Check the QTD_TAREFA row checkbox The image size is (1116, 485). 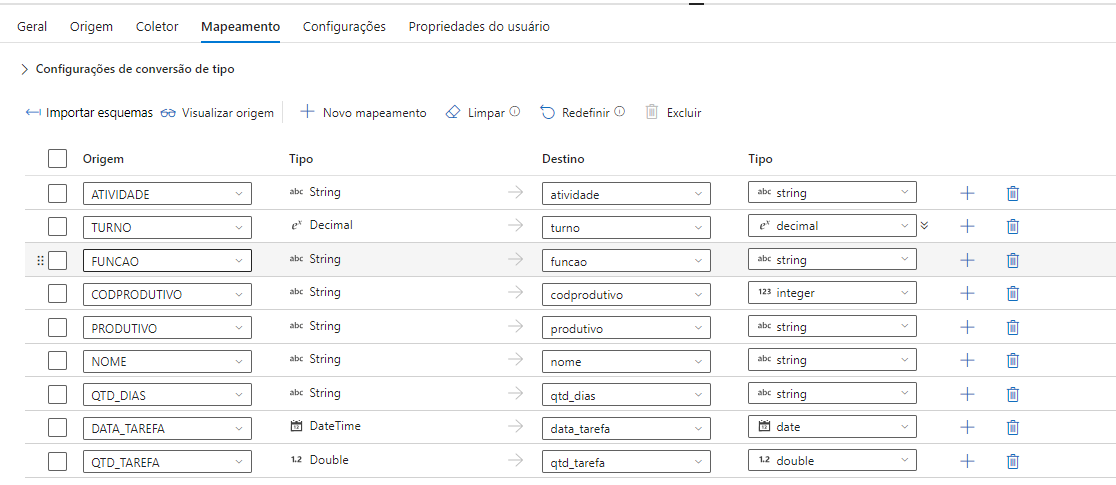pos(58,461)
